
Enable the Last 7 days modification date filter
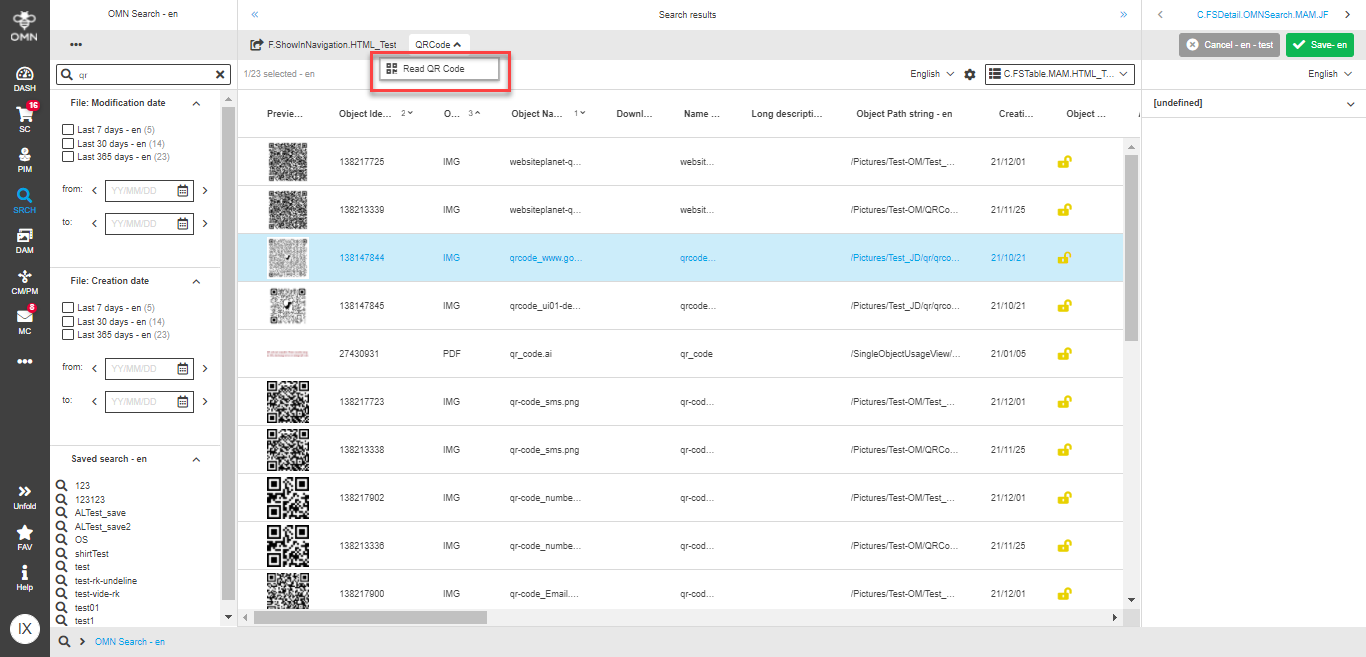click(x=68, y=128)
